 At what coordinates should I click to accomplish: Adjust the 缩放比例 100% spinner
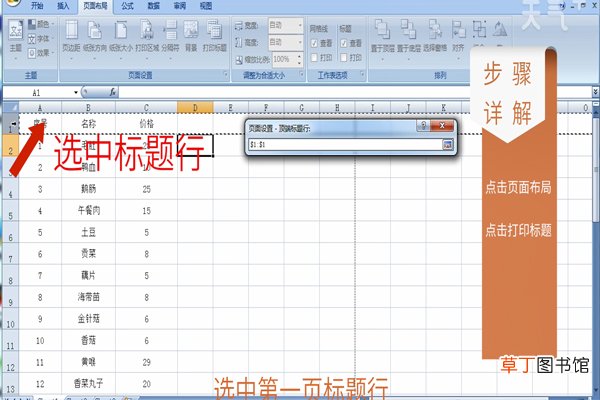(x=300, y=59)
